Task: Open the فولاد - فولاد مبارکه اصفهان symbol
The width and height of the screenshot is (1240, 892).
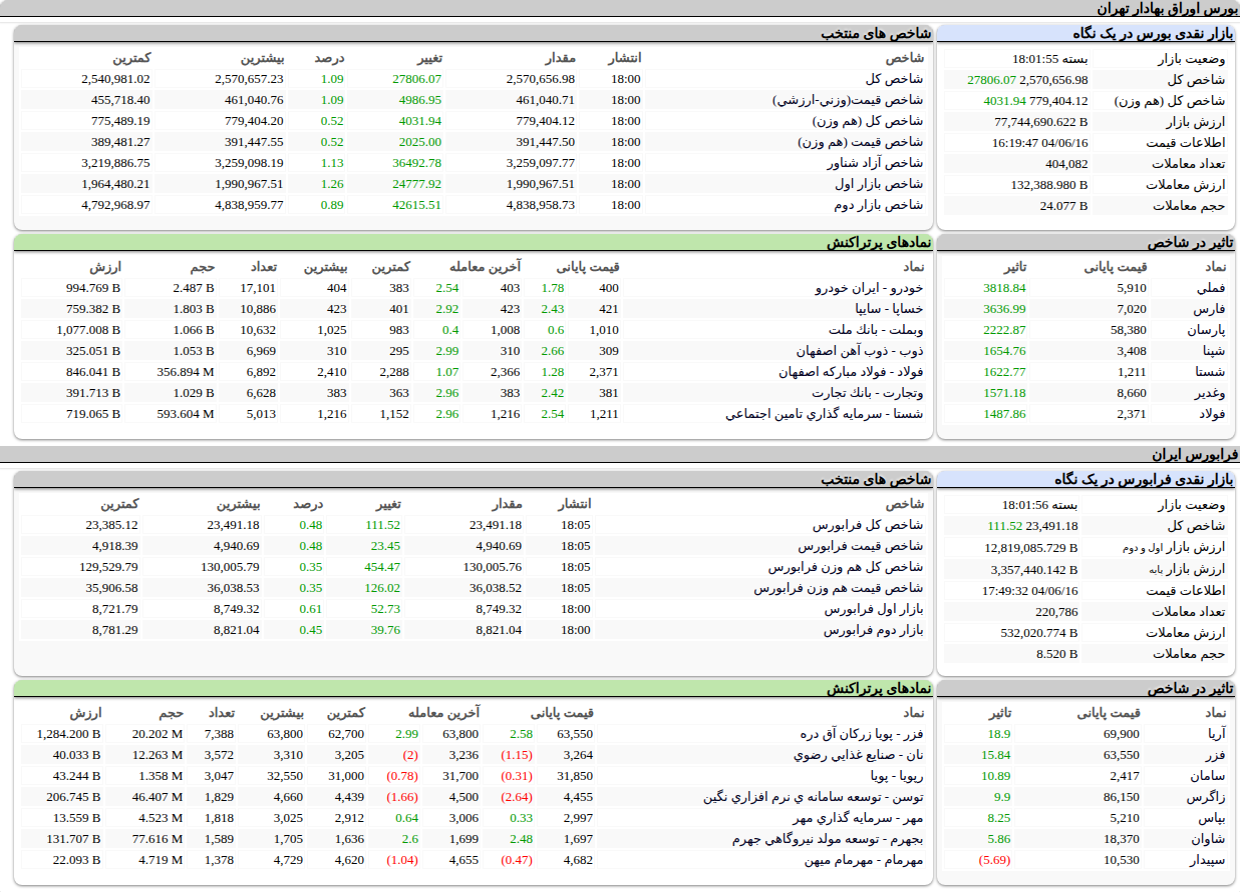Action: (851, 372)
